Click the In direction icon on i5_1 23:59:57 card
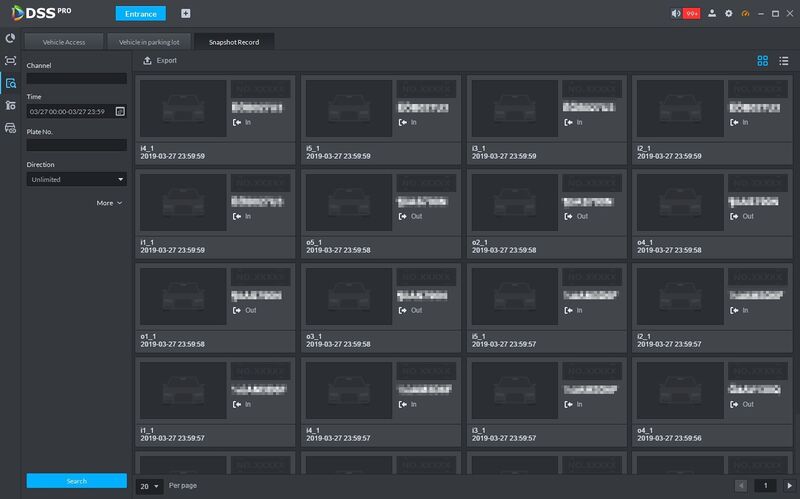This screenshot has height=499, width=800. pos(568,310)
